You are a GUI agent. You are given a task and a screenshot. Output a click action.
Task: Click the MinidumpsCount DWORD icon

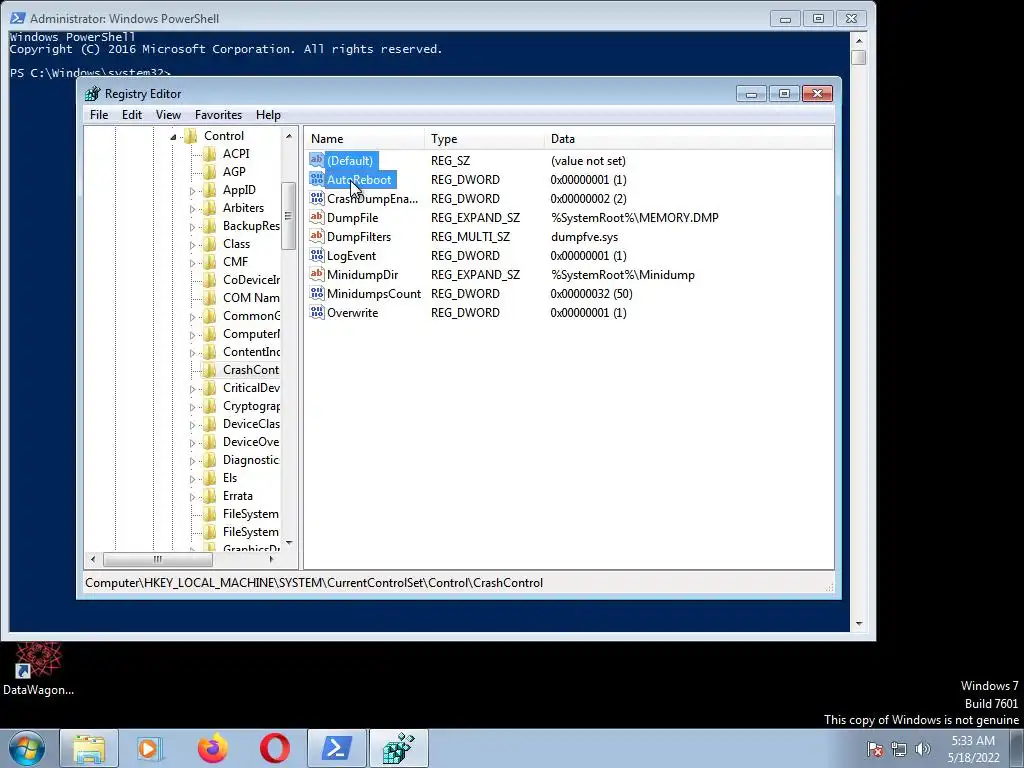pyautogui.click(x=317, y=293)
